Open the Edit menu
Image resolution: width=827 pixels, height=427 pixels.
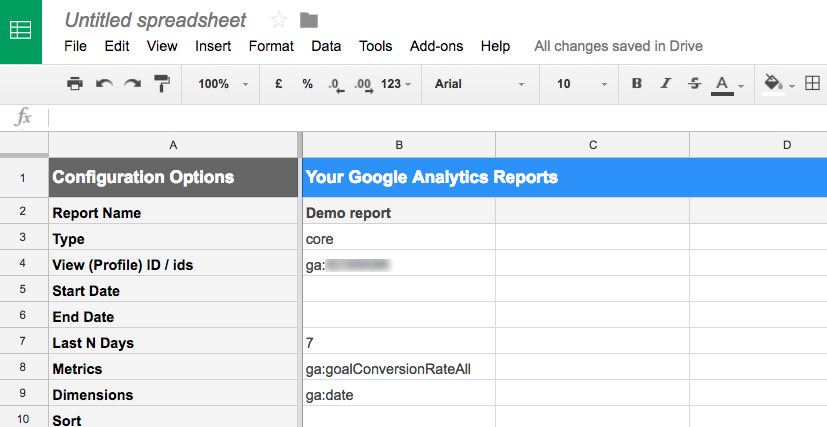point(117,46)
